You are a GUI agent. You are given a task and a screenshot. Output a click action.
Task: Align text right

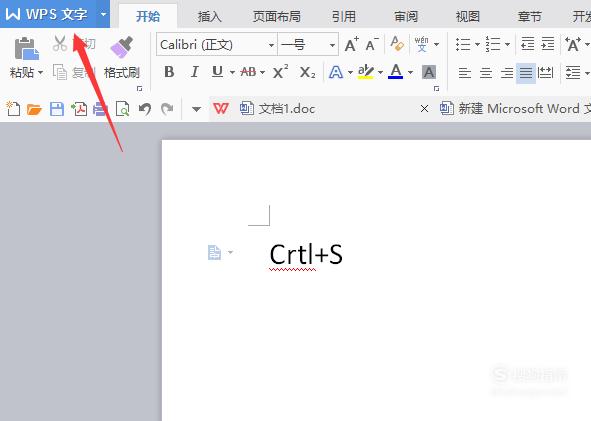point(507,72)
